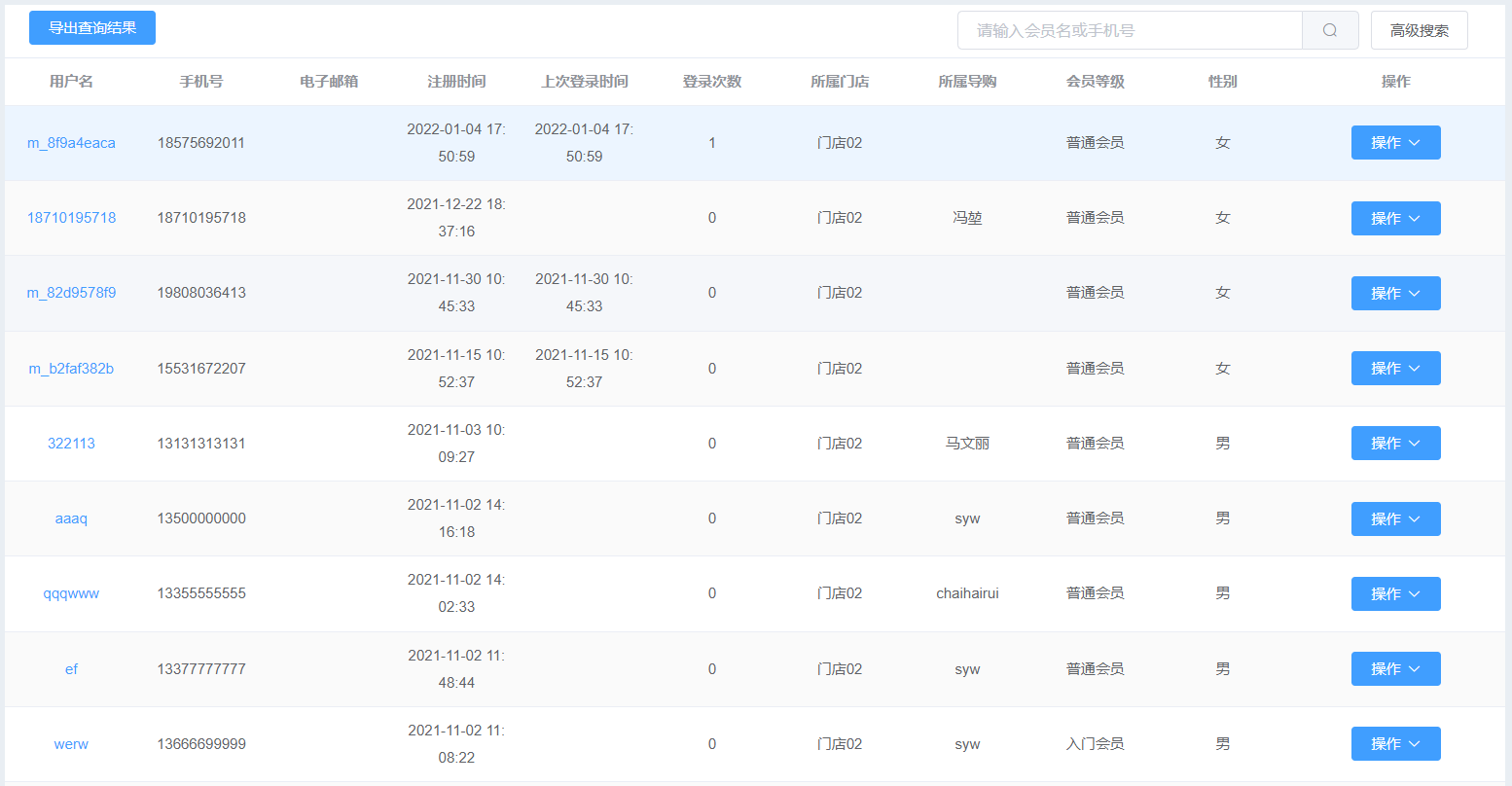The height and width of the screenshot is (786, 1512).
Task: Expand 操作 menu for m_b2faf382b
Action: point(1396,369)
